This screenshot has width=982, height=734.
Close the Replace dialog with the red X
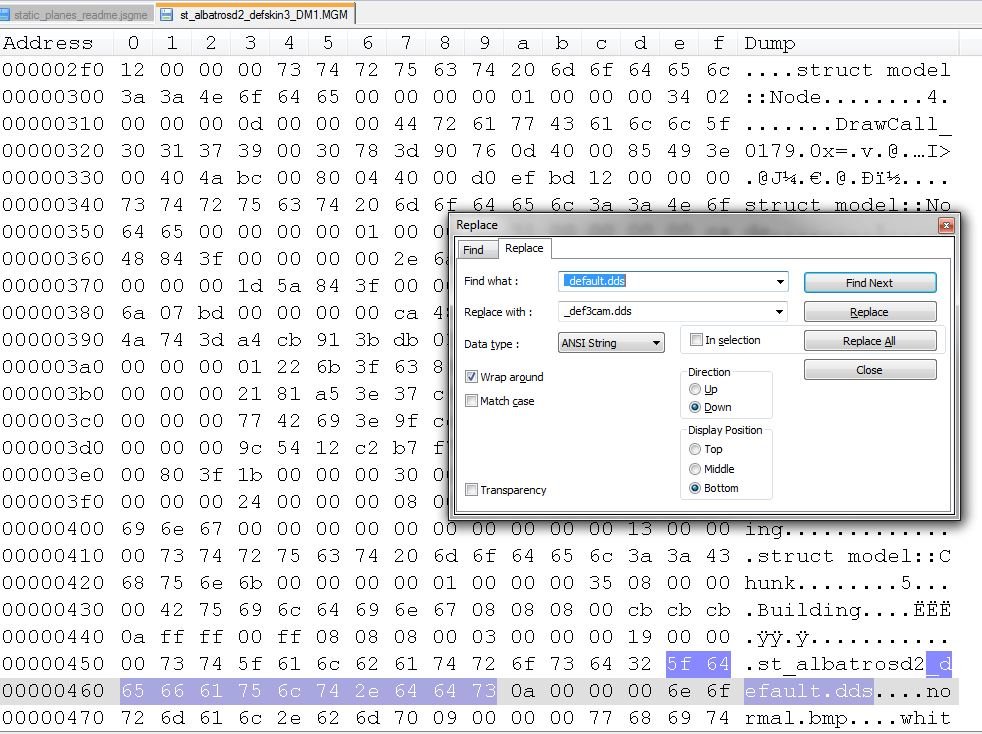click(945, 226)
